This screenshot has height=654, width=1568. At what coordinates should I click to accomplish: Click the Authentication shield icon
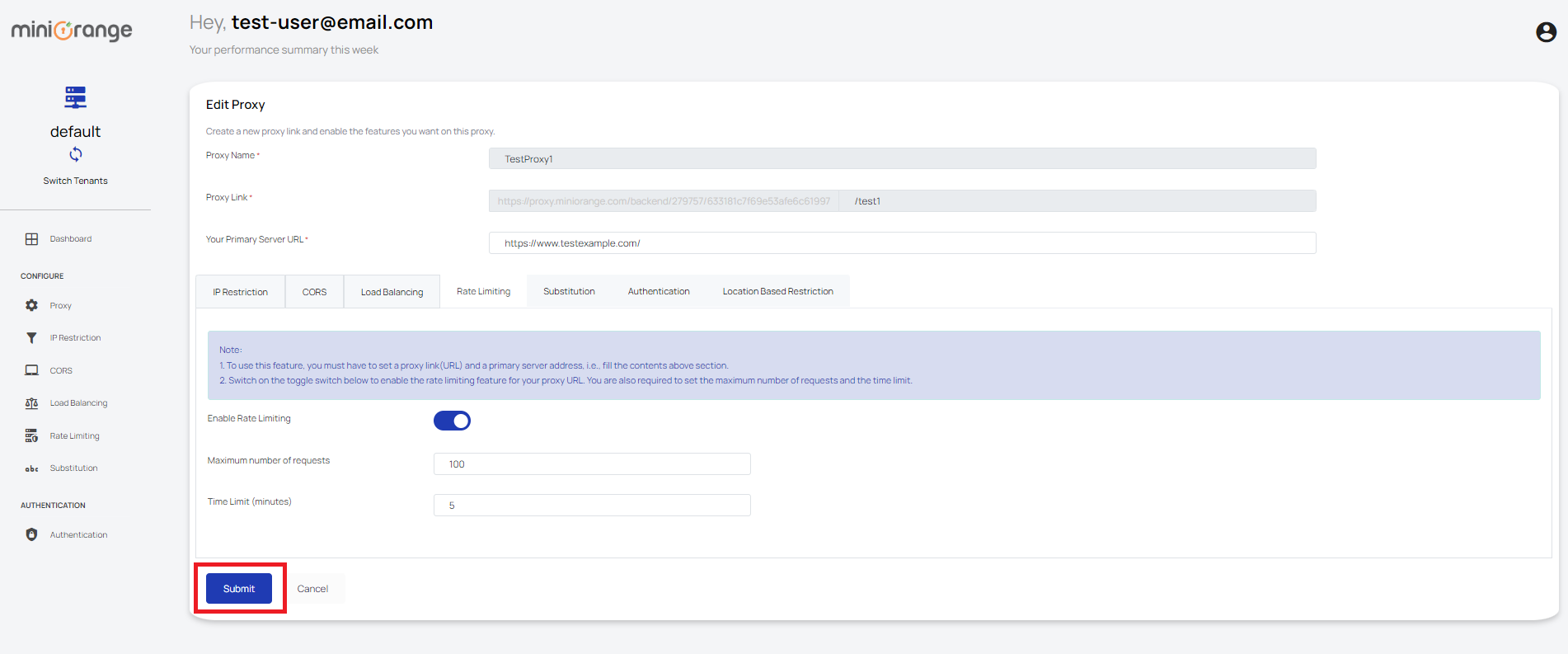(31, 534)
